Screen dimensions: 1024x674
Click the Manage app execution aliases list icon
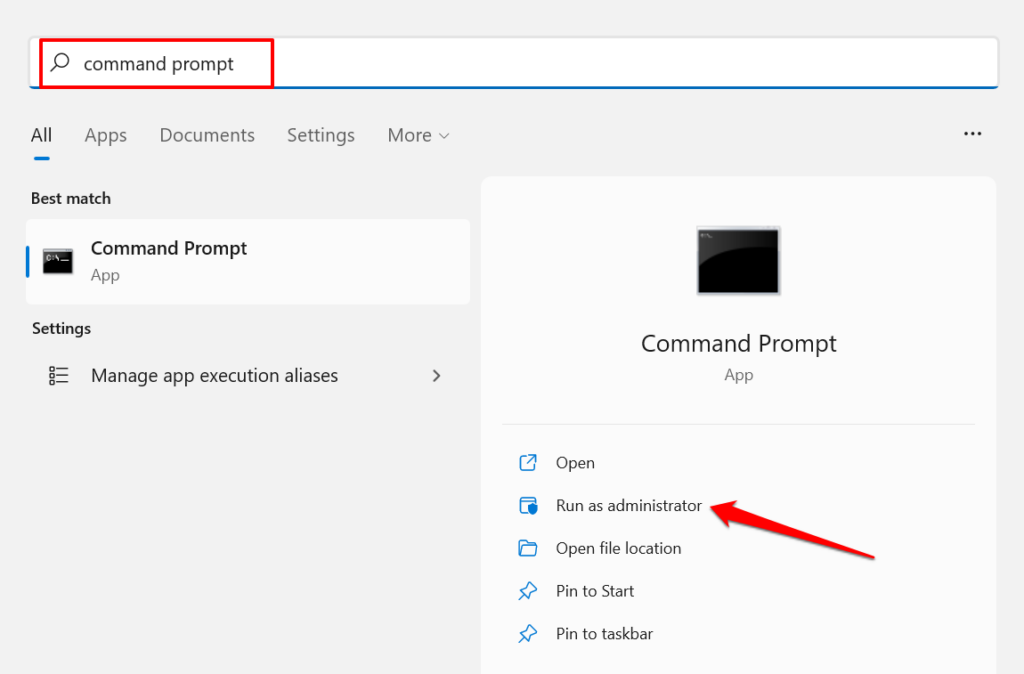tap(59, 376)
